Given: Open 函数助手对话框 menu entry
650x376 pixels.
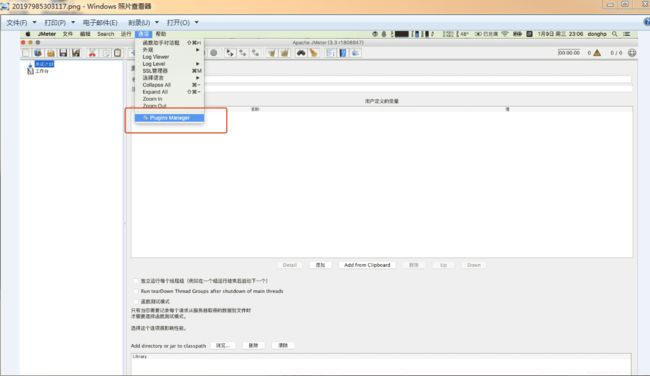Looking at the screenshot, I should coord(169,43).
